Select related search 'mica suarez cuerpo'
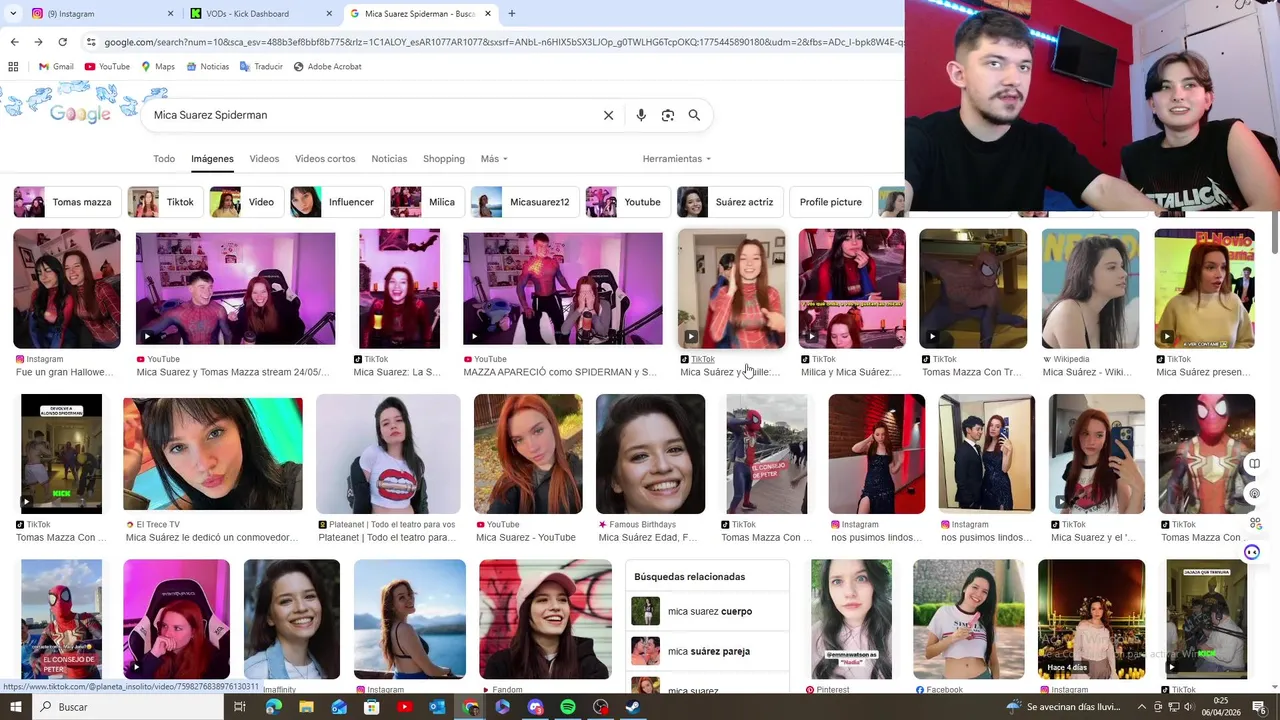This screenshot has width=1280, height=720. point(709,611)
